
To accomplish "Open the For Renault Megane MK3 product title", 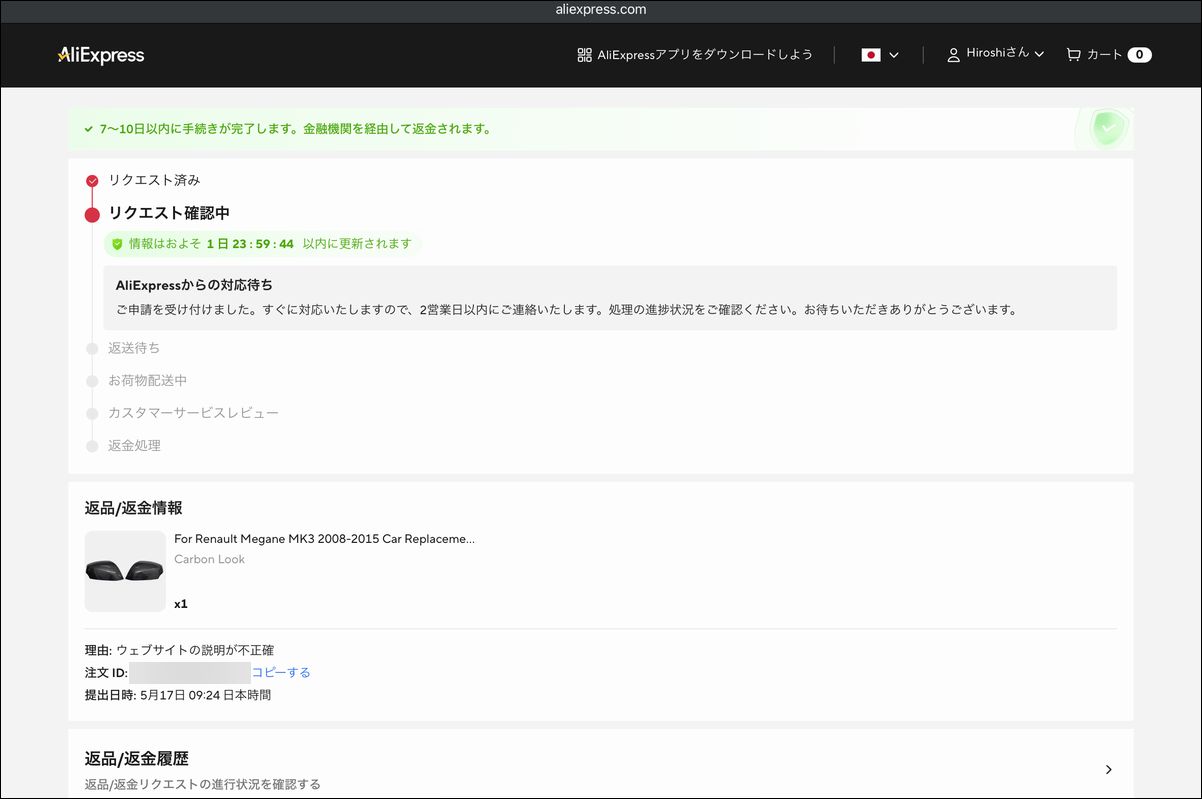I will pyautogui.click(x=324, y=539).
